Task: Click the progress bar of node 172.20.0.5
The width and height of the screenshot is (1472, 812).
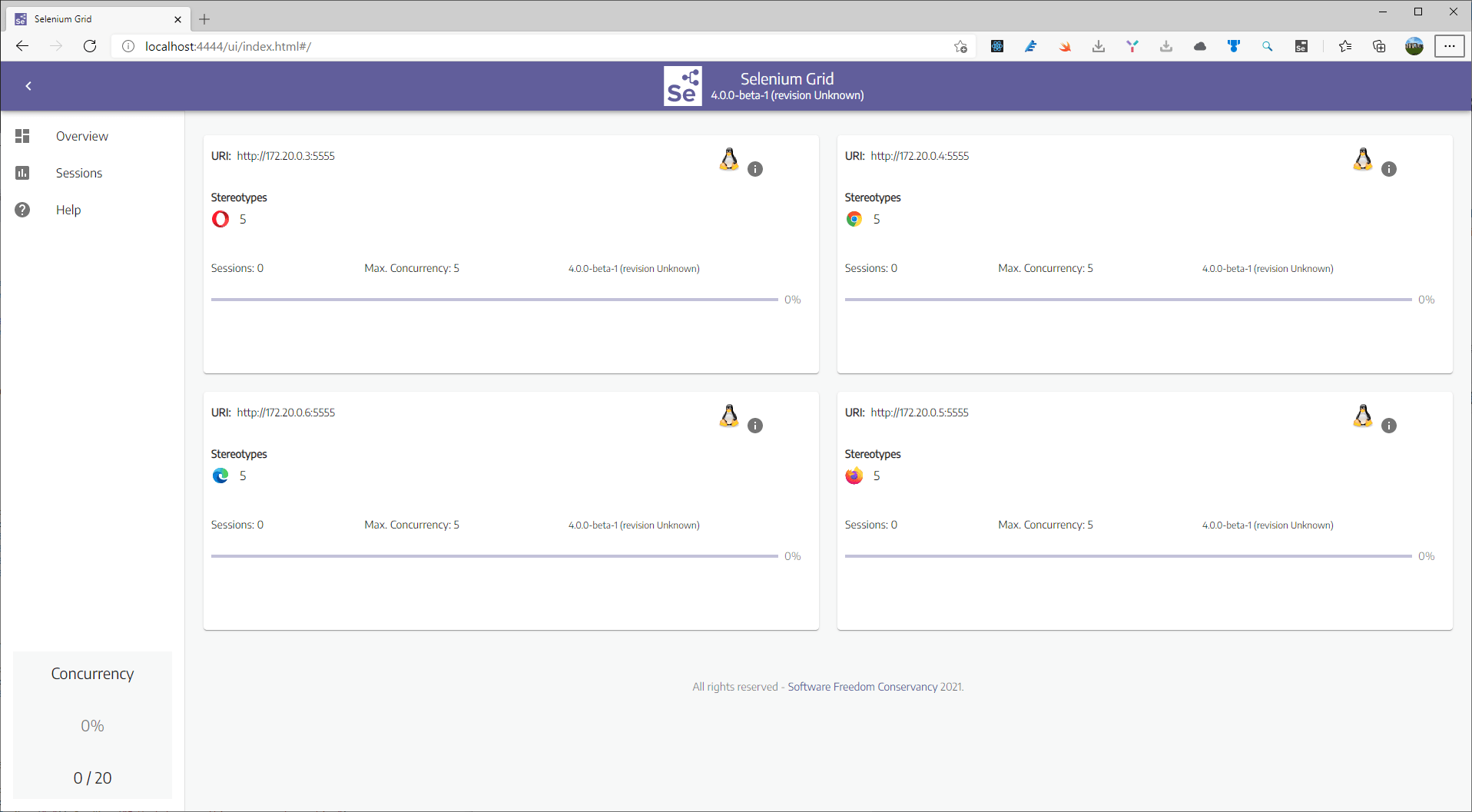Action: (1129, 556)
